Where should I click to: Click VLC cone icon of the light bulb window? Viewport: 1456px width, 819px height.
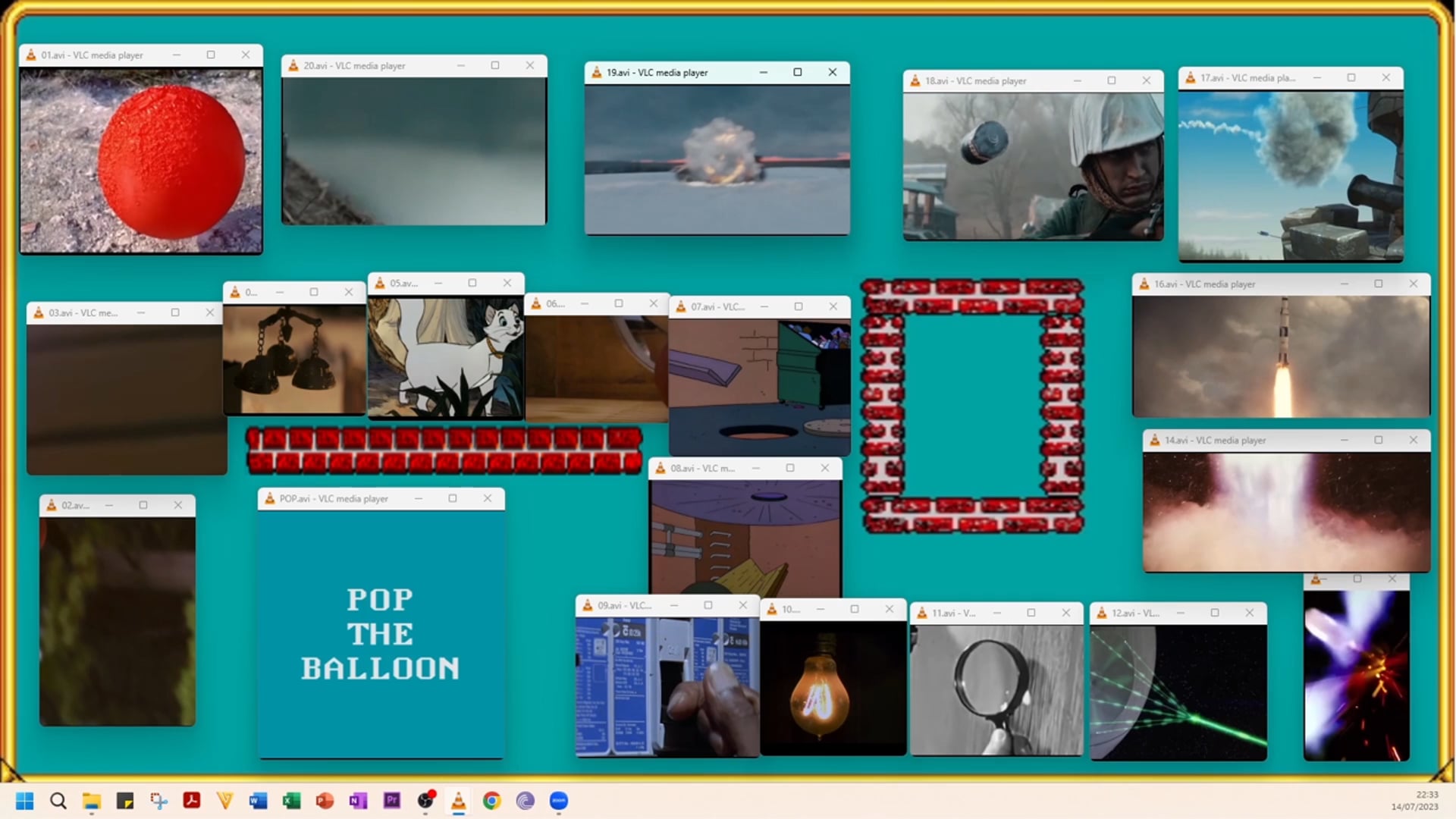(x=772, y=610)
